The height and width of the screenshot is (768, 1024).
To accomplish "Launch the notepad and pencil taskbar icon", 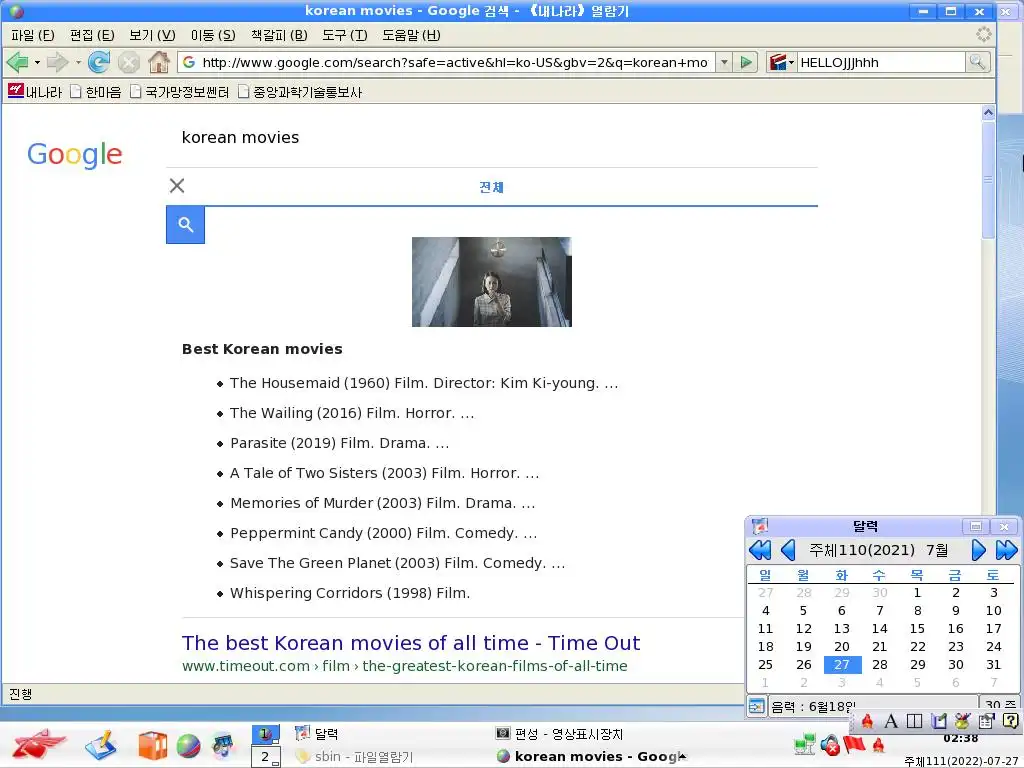I will [101, 745].
